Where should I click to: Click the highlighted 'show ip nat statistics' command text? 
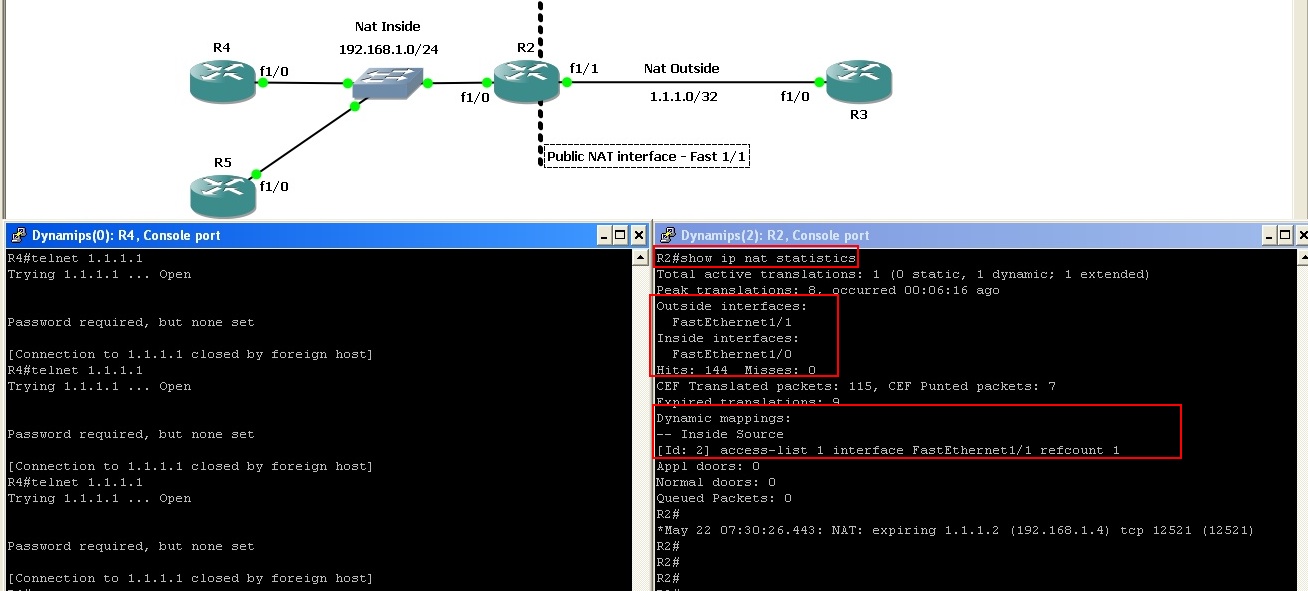[756, 257]
